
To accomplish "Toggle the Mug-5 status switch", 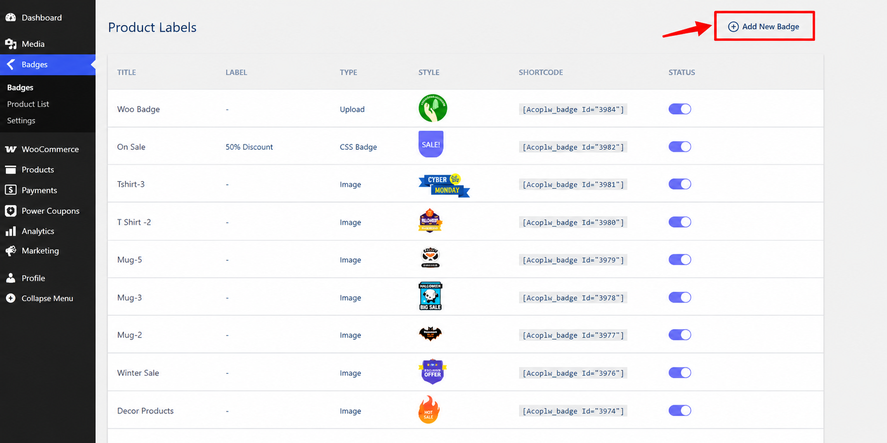I will tap(680, 260).
